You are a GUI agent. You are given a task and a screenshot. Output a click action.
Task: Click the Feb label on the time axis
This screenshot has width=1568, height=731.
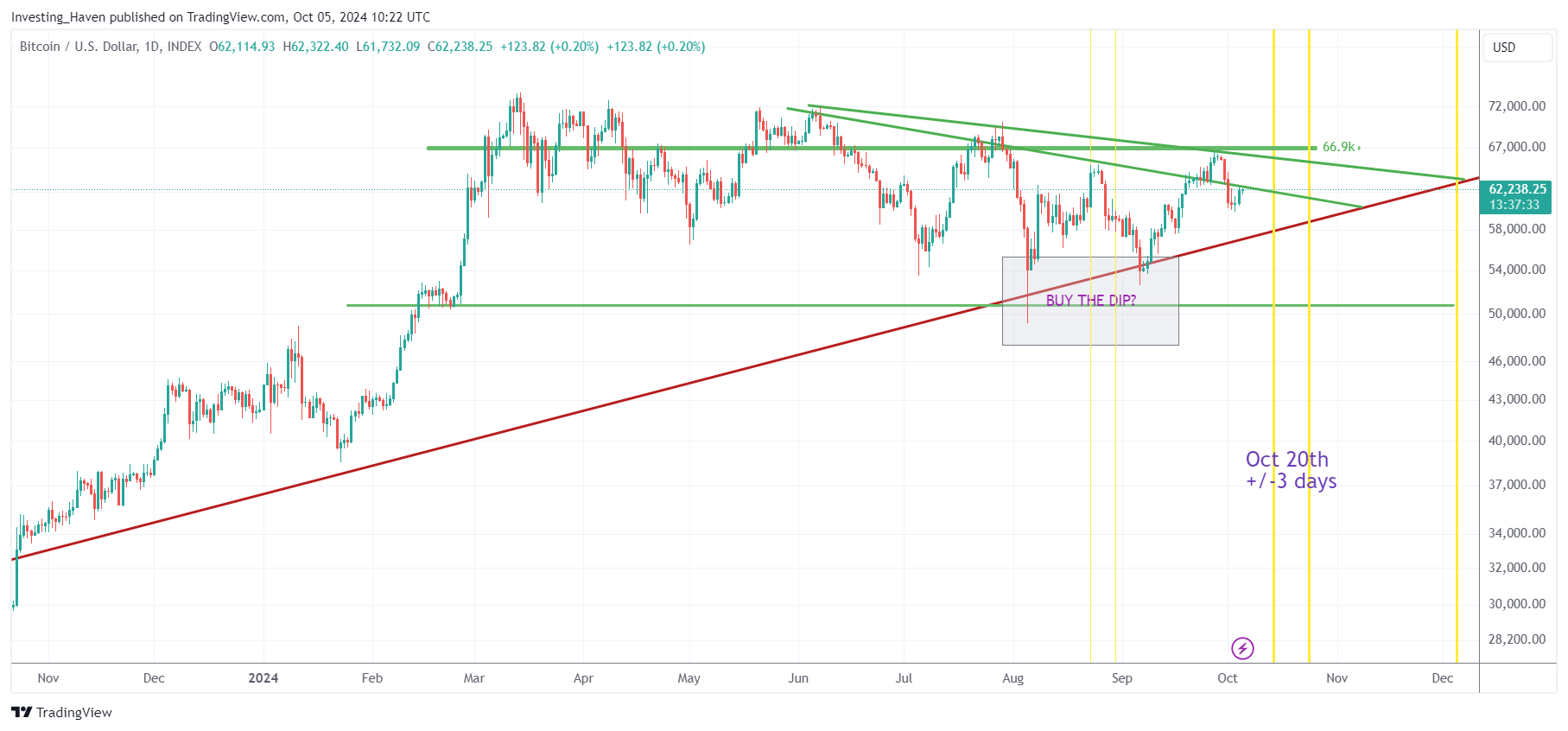pyautogui.click(x=372, y=678)
